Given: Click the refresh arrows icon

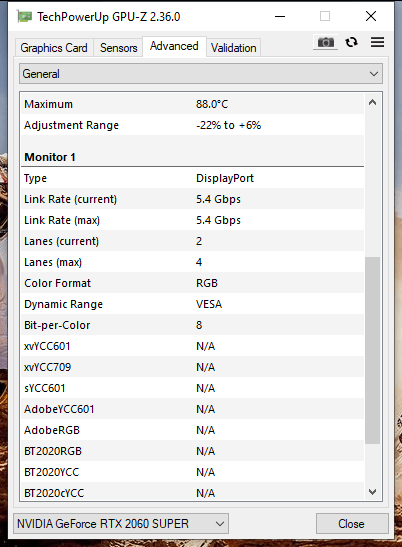Looking at the screenshot, I should pyautogui.click(x=351, y=42).
